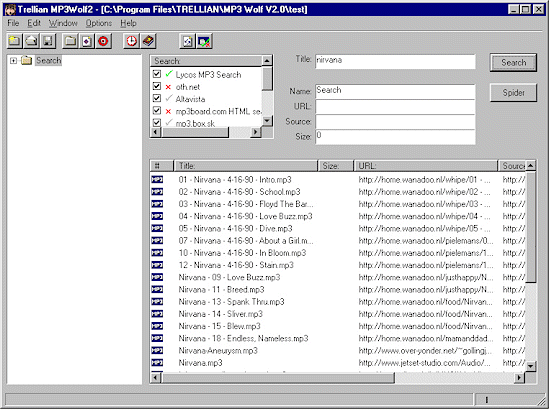The width and height of the screenshot is (550, 410).
Task: Select row '12 - Nirvana - 4-16-90 - Stain.mp3'
Action: pos(236,265)
